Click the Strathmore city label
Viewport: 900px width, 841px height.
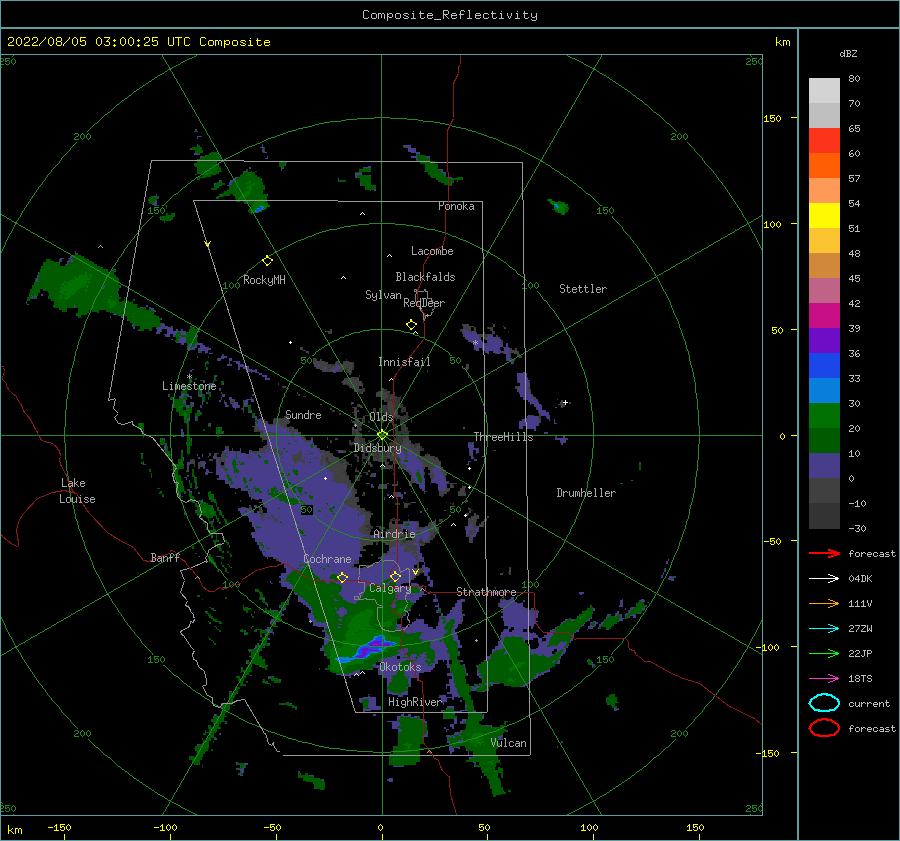pyautogui.click(x=486, y=592)
